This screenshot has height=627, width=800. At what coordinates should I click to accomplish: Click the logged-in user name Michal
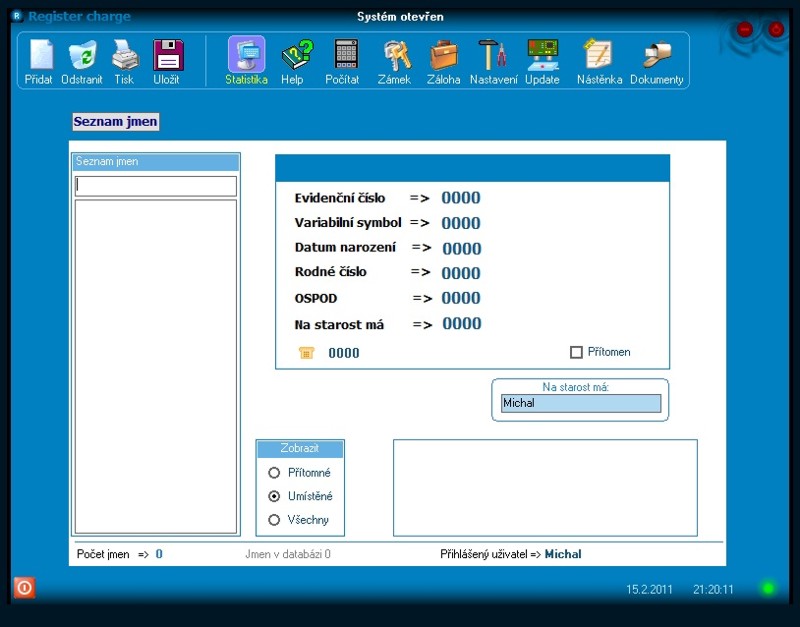[x=563, y=554]
